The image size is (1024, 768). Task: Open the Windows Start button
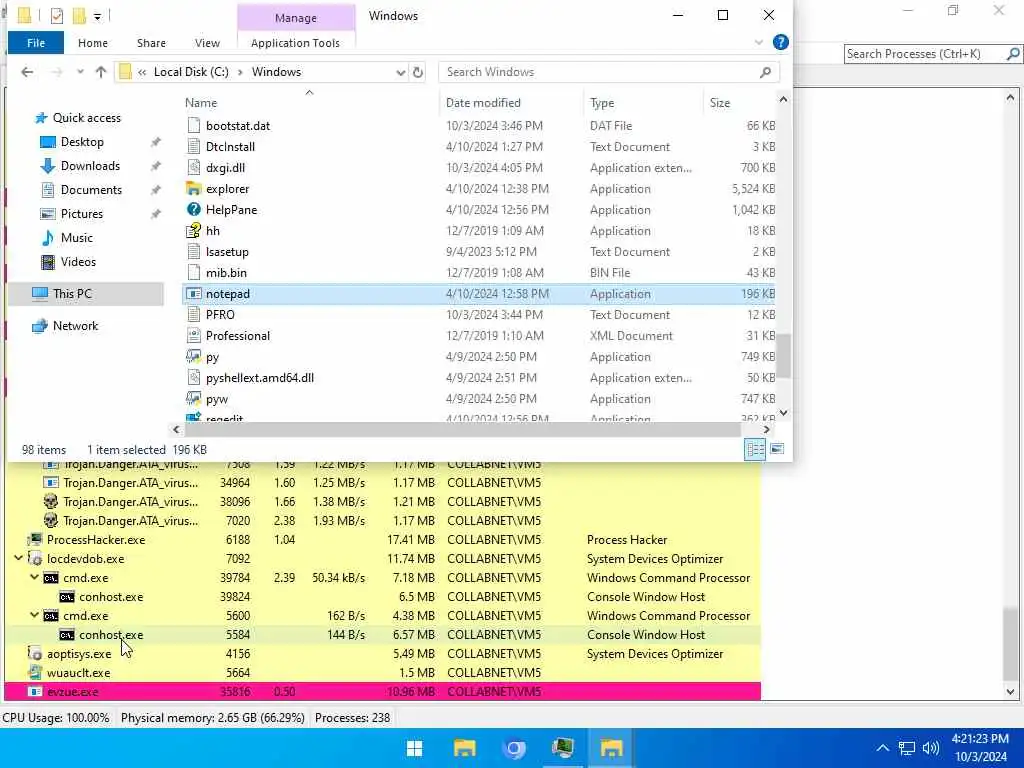pyautogui.click(x=415, y=748)
